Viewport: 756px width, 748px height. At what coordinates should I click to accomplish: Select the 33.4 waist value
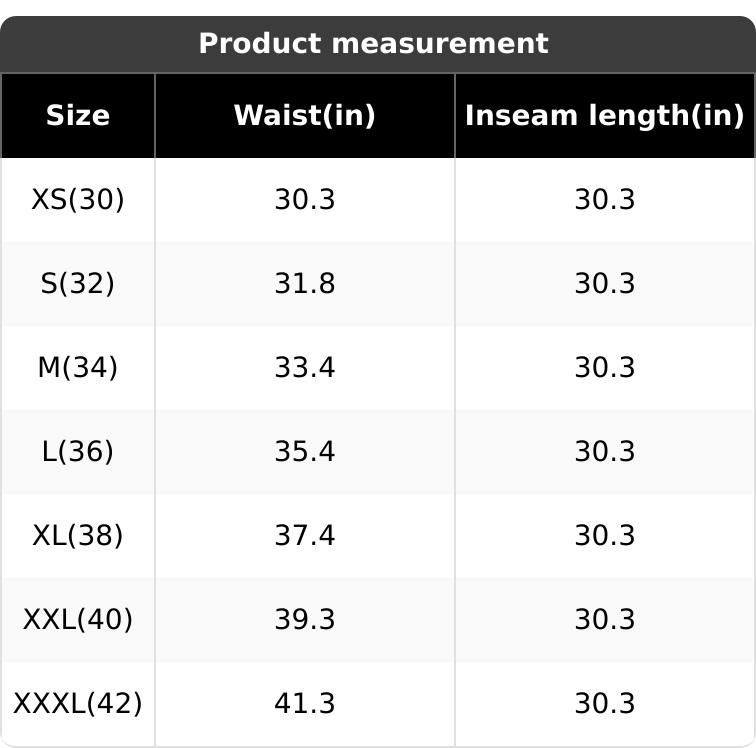[304, 368]
